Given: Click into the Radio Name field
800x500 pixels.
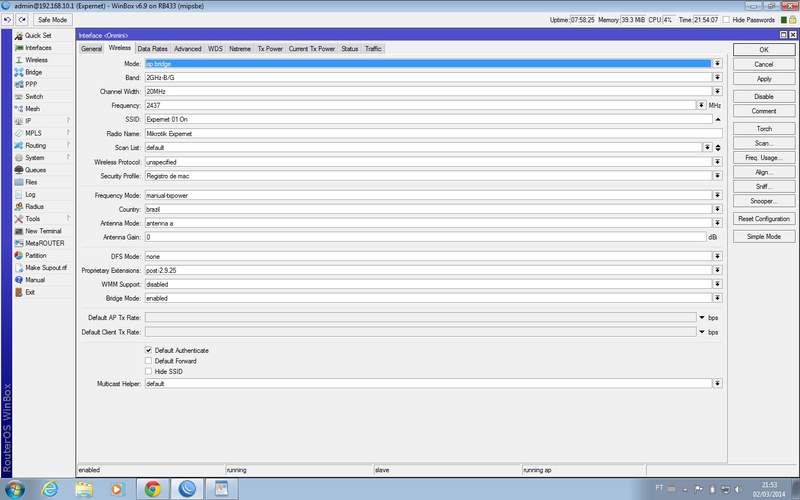Looking at the screenshot, I should tap(433, 134).
